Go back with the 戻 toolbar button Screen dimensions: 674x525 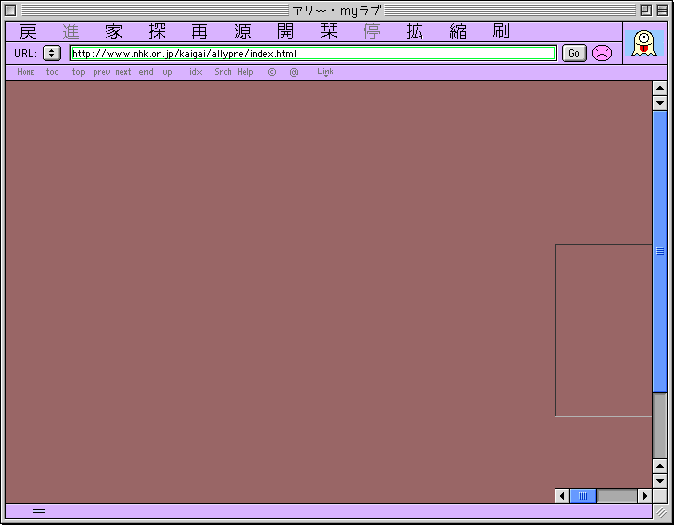(28, 31)
